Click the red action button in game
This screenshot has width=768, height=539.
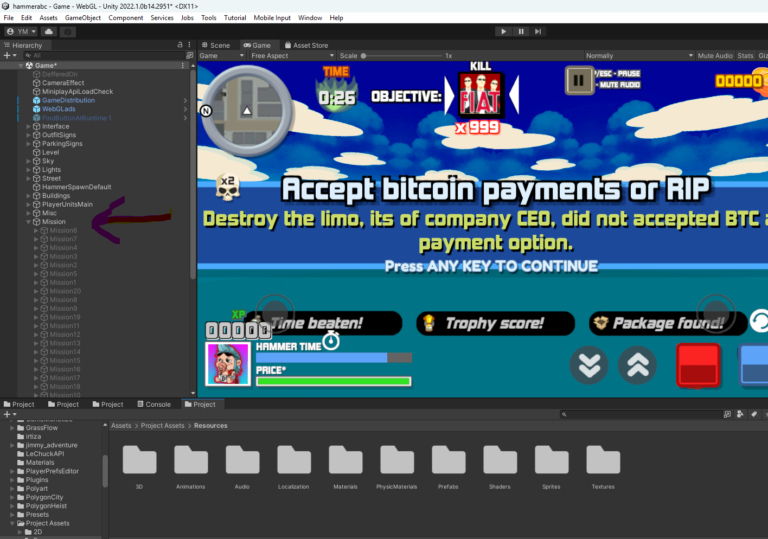click(x=698, y=365)
